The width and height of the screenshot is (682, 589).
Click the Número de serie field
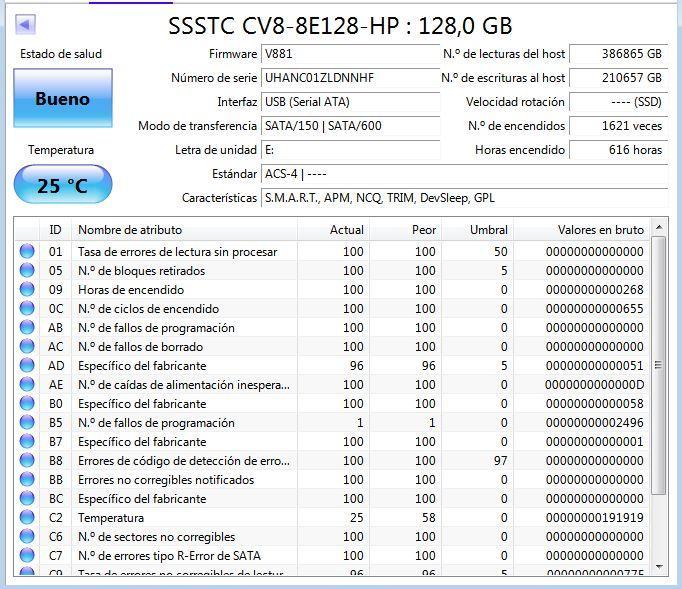[351, 78]
